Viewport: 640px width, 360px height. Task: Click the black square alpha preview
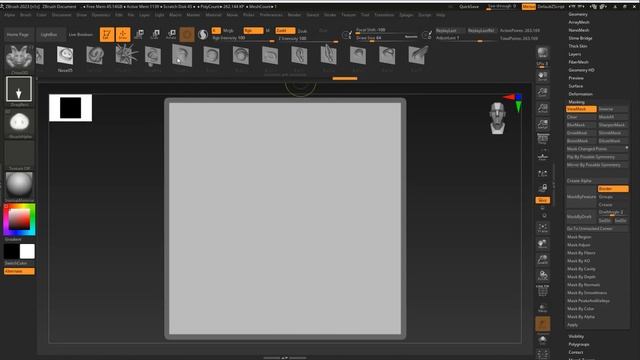click(70, 108)
